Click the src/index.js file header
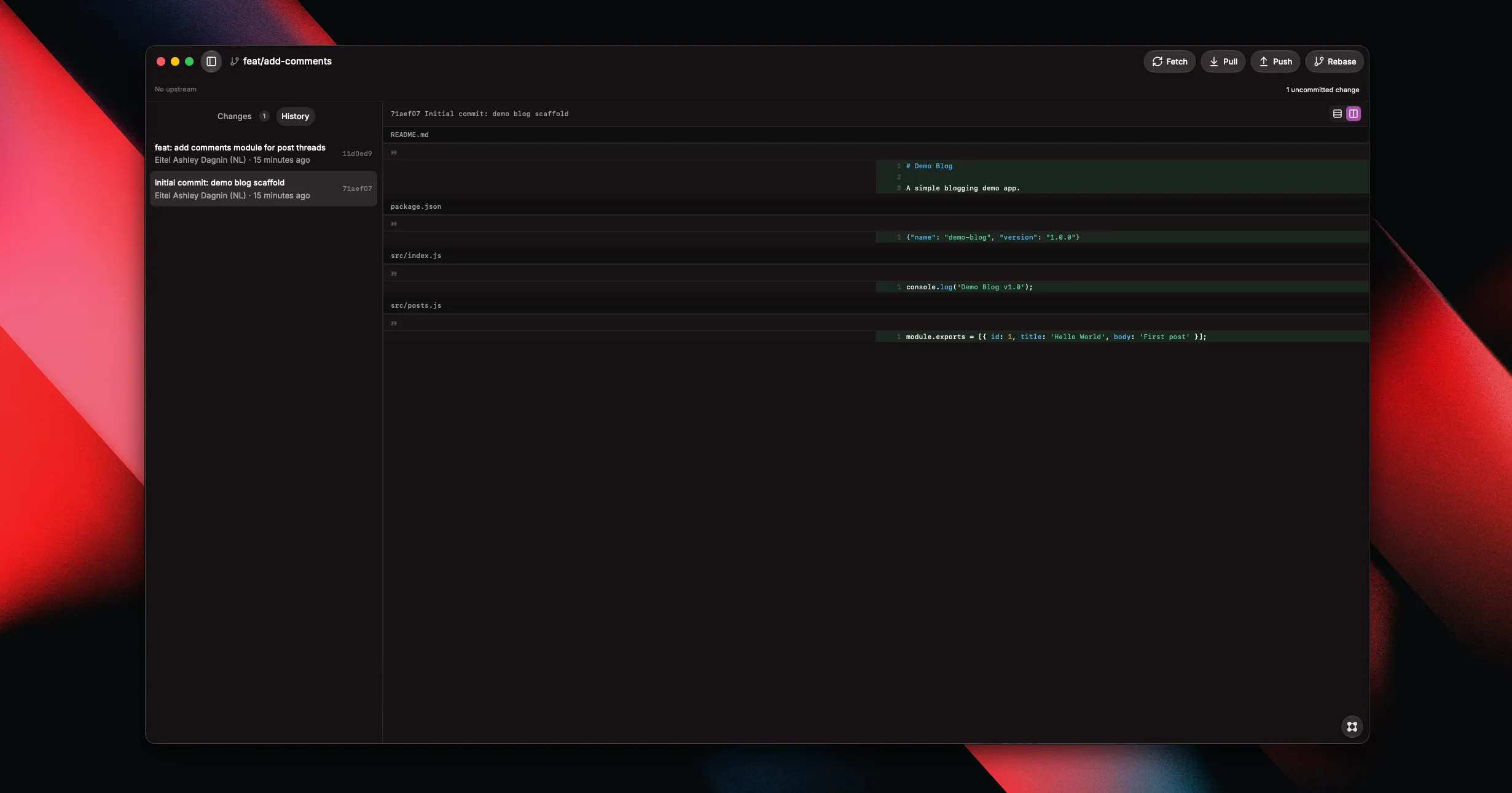Image resolution: width=1512 pixels, height=793 pixels. coord(875,256)
